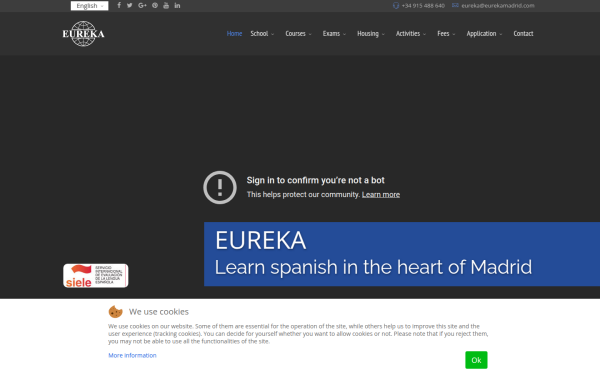This screenshot has width=600, height=375.
Task: Click the eureka@eurekamadrid.com email link
Action: (x=498, y=6)
